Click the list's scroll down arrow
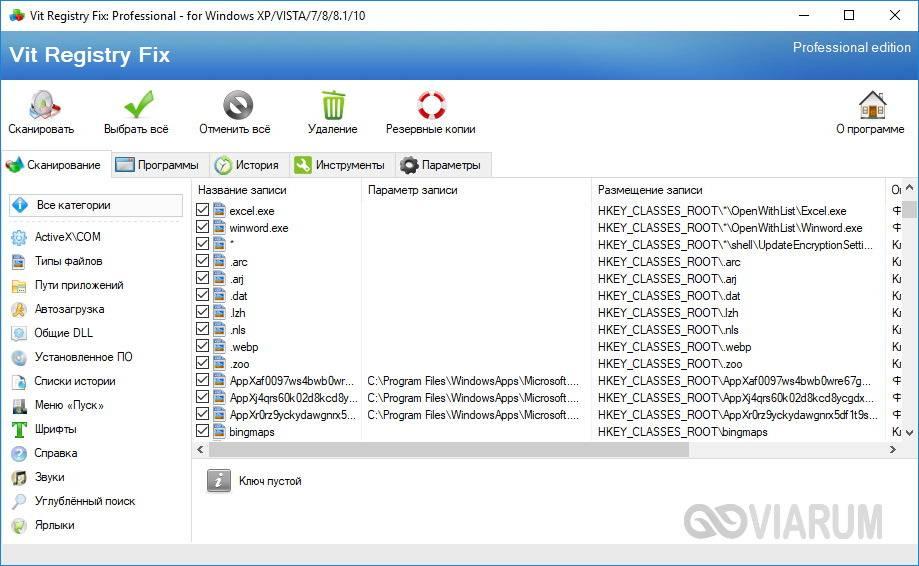This screenshot has width=919, height=566. pos(909,433)
